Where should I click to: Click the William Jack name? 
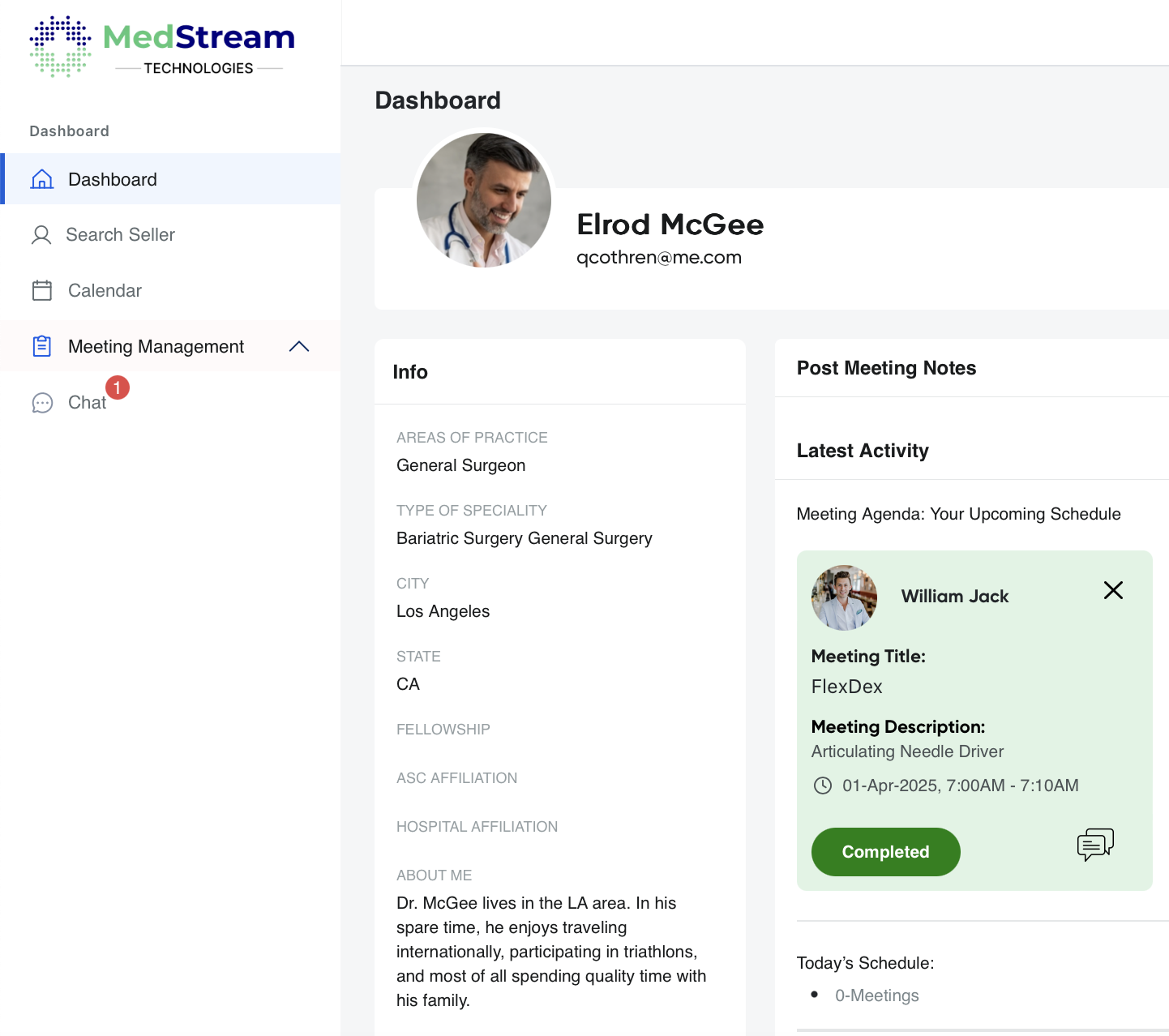(954, 597)
